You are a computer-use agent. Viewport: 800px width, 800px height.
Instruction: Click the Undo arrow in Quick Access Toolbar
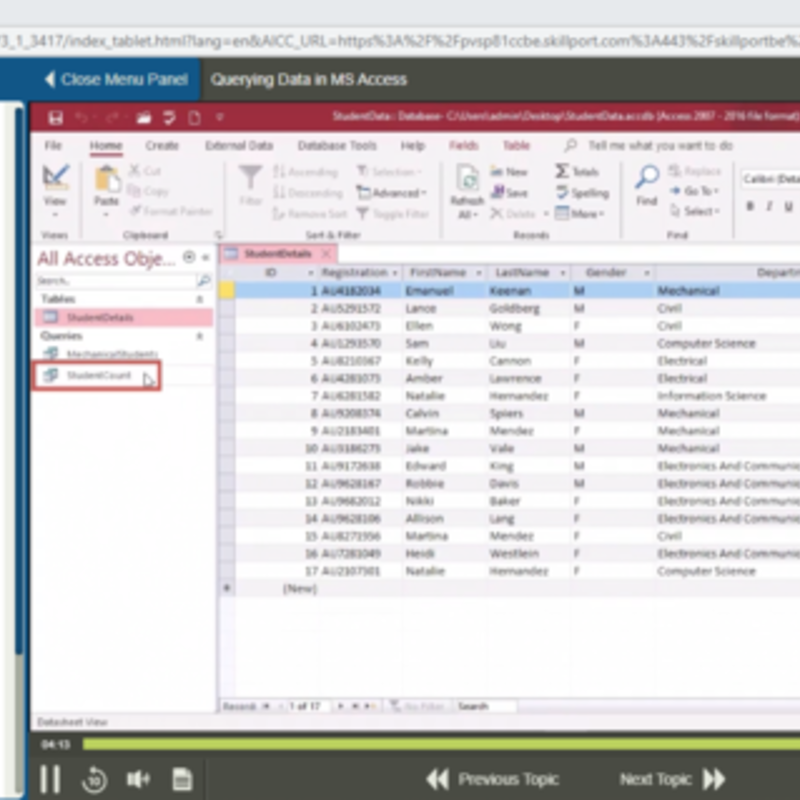click(82, 118)
